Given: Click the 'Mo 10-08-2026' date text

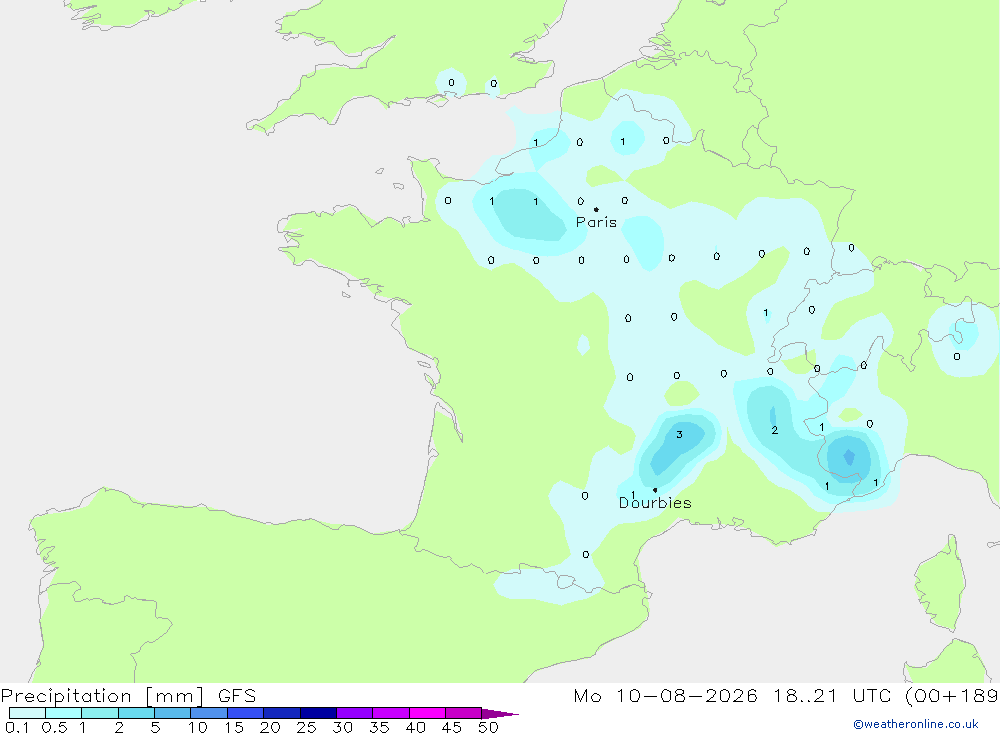Looking at the screenshot, I should point(666,695).
